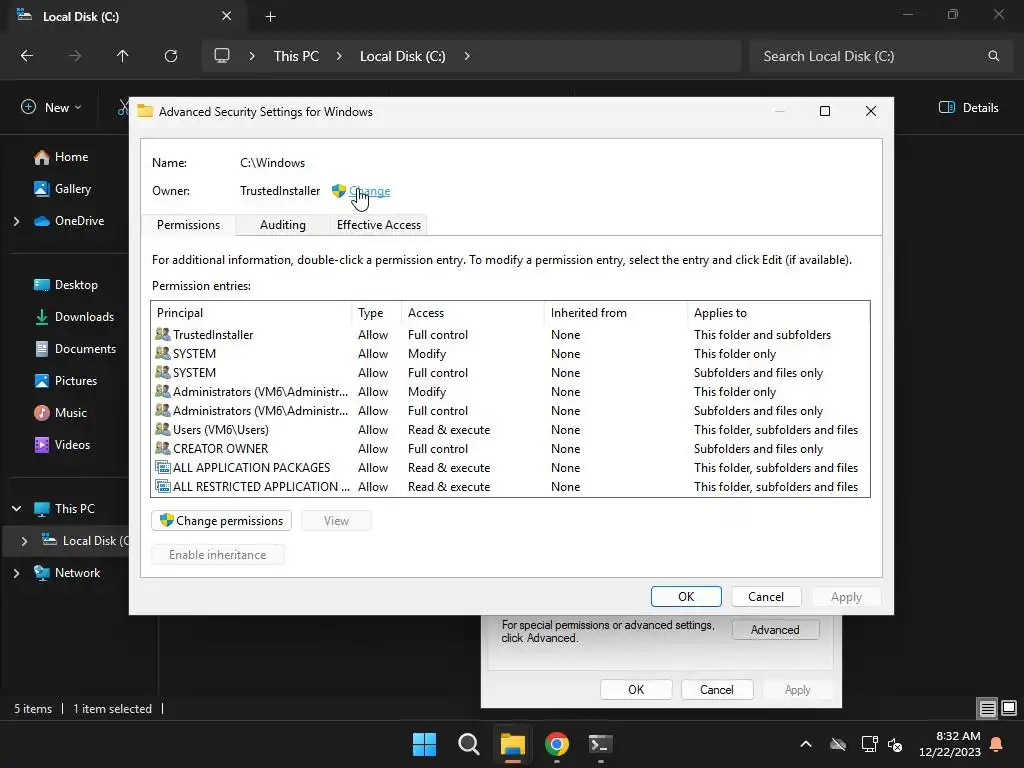Open the New dropdown menu

52,108
